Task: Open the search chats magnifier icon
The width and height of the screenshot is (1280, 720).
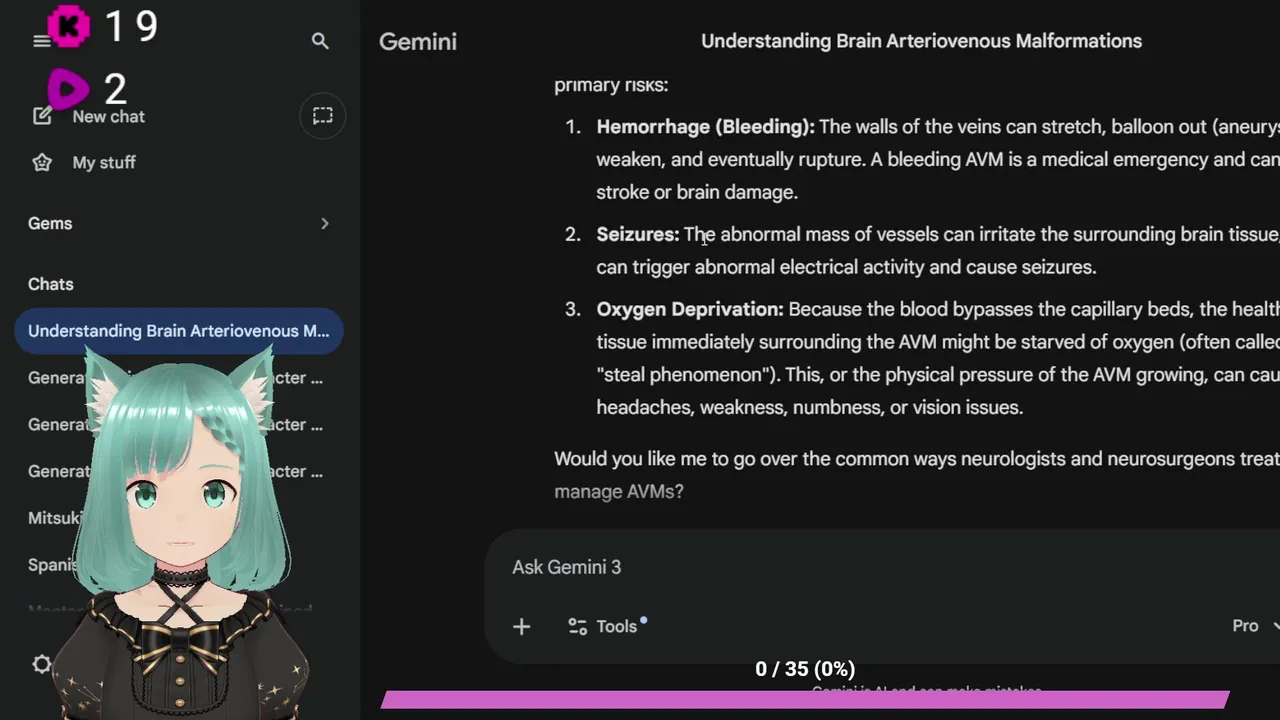Action: pyautogui.click(x=320, y=41)
